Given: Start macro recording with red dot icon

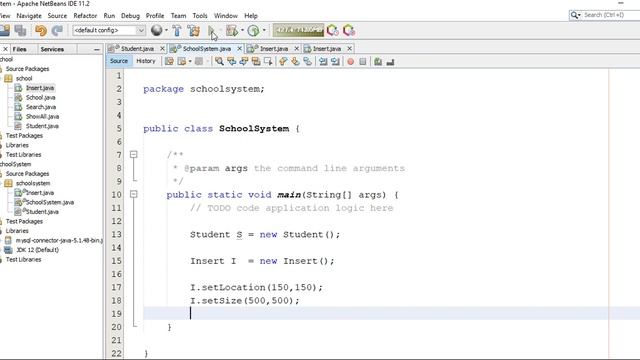Looking at the screenshot, I should point(350,62).
